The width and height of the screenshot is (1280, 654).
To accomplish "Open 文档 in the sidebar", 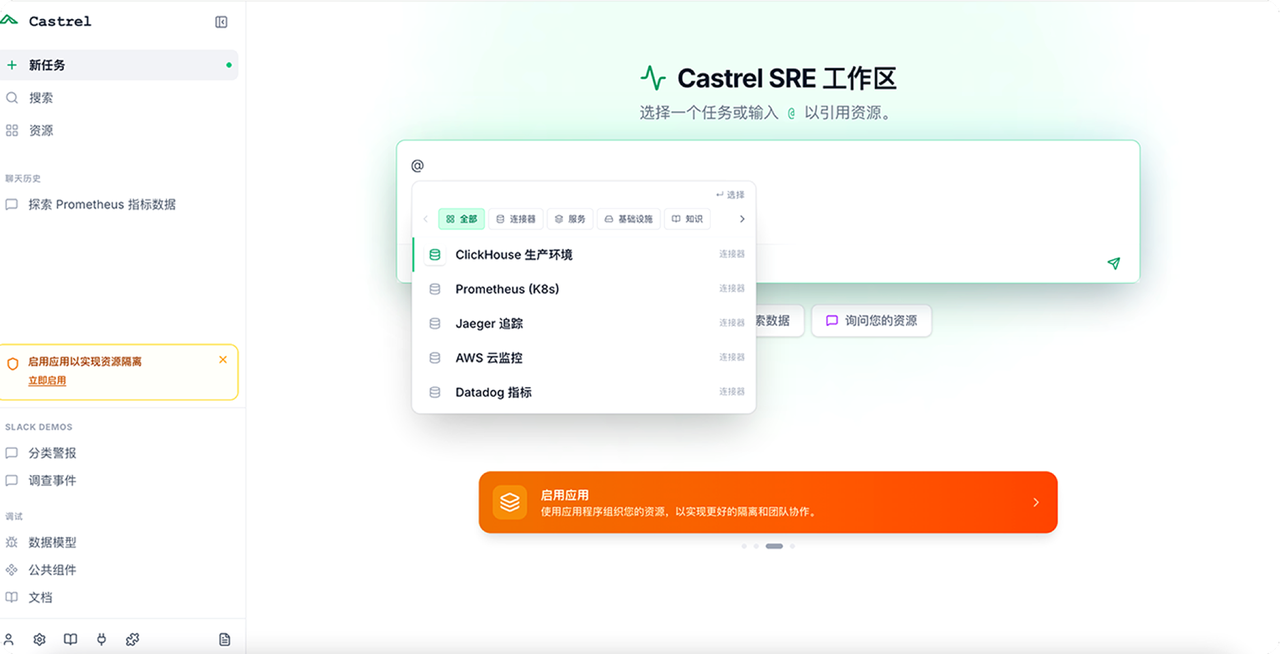I will pyautogui.click(x=119, y=597).
